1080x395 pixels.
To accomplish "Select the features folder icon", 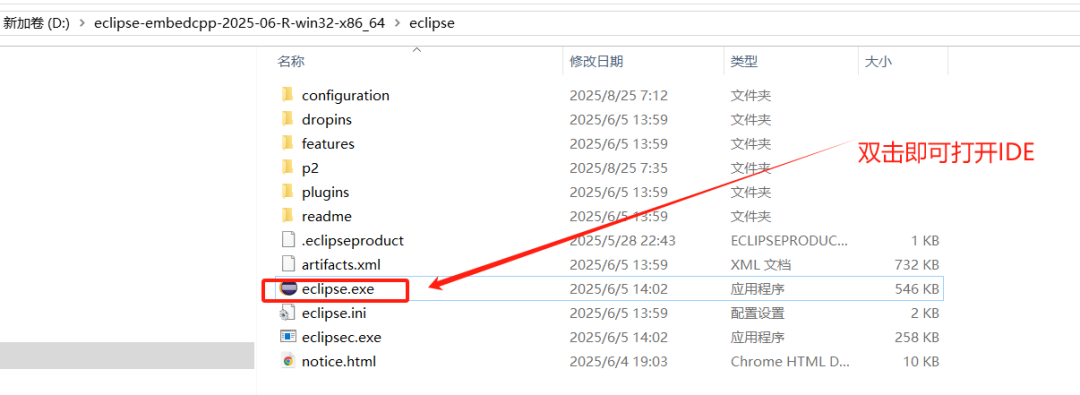I will (288, 143).
